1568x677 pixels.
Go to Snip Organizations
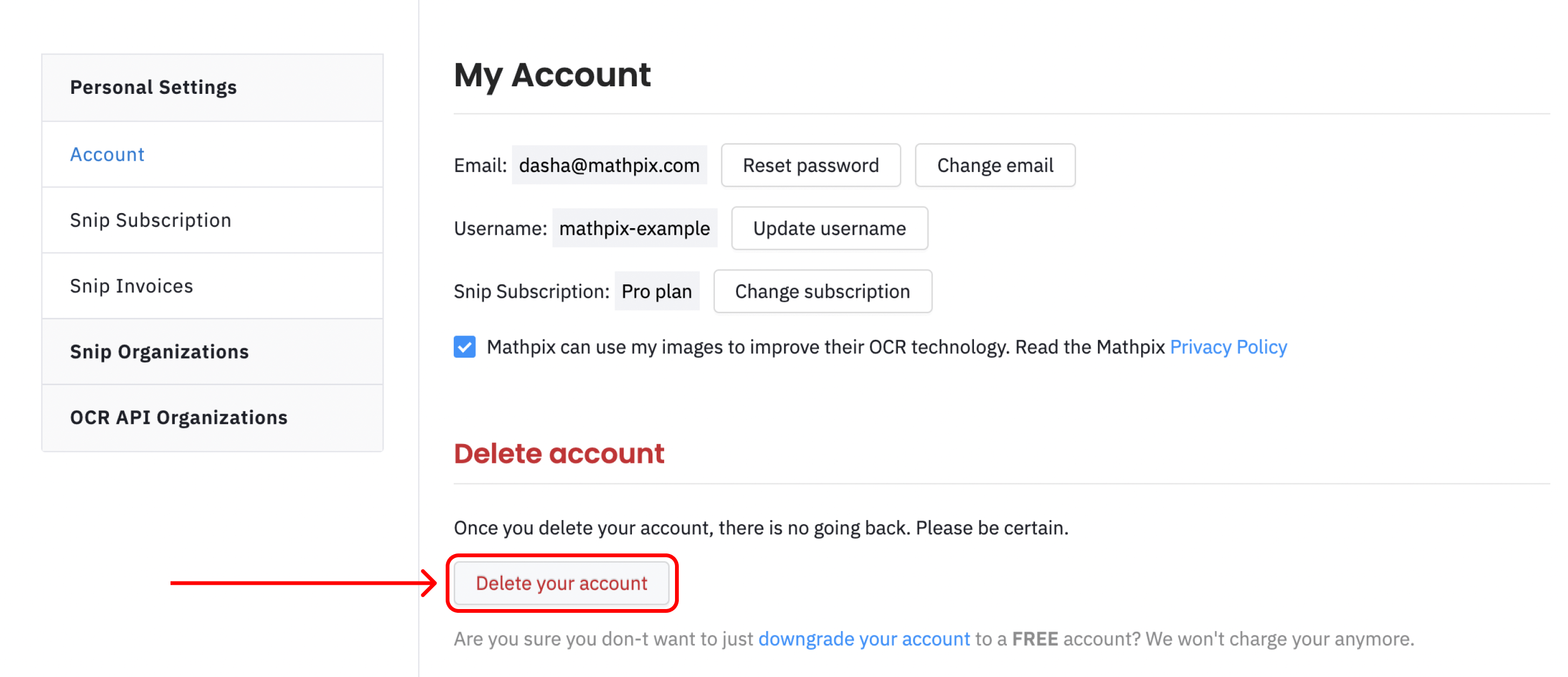pos(160,351)
